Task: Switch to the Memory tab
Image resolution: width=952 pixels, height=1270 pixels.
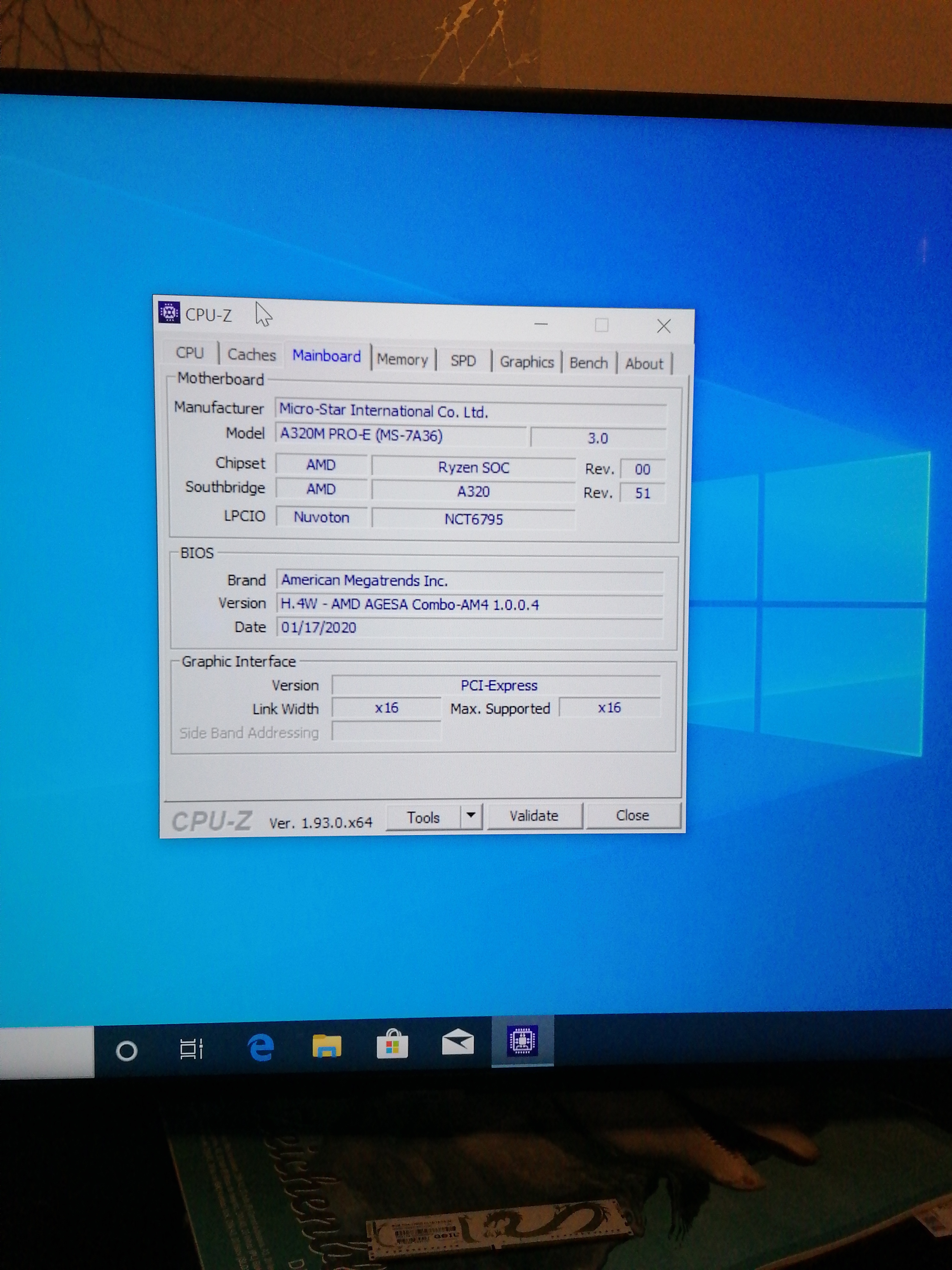Action: [402, 359]
